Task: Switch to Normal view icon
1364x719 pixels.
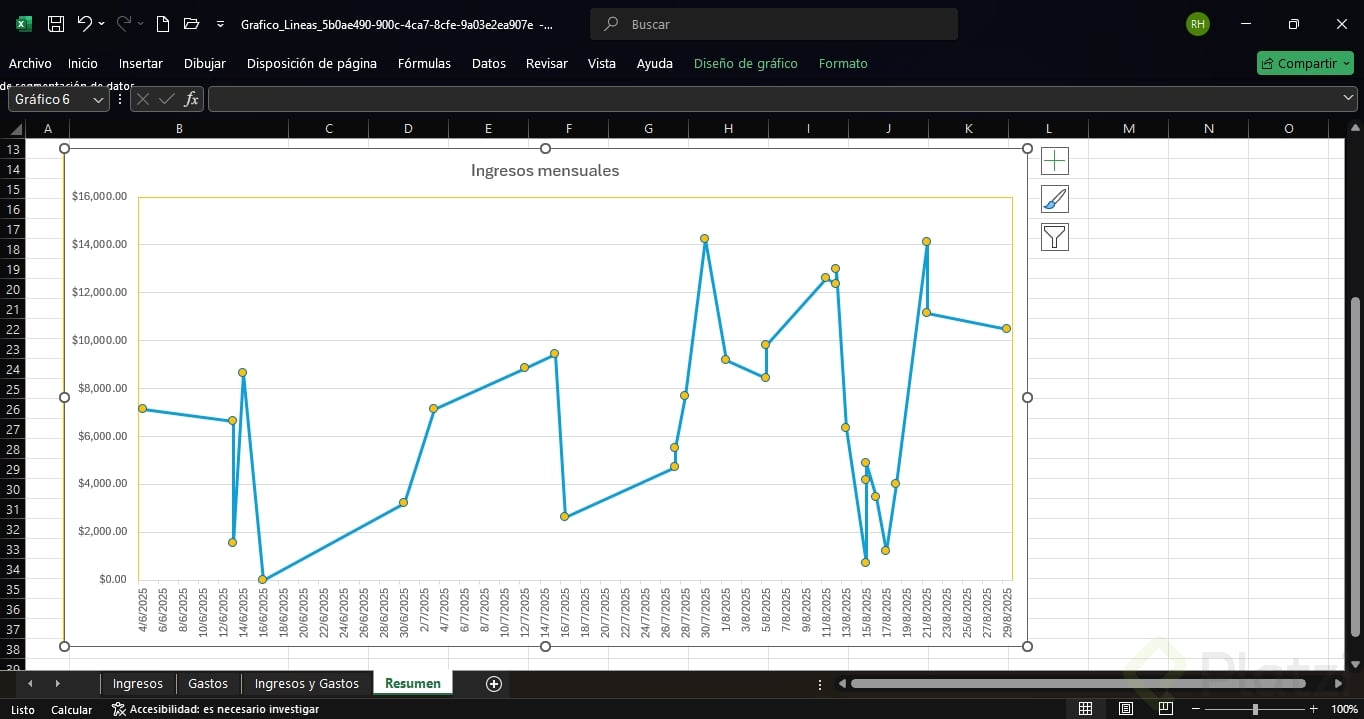Action: point(1085,709)
